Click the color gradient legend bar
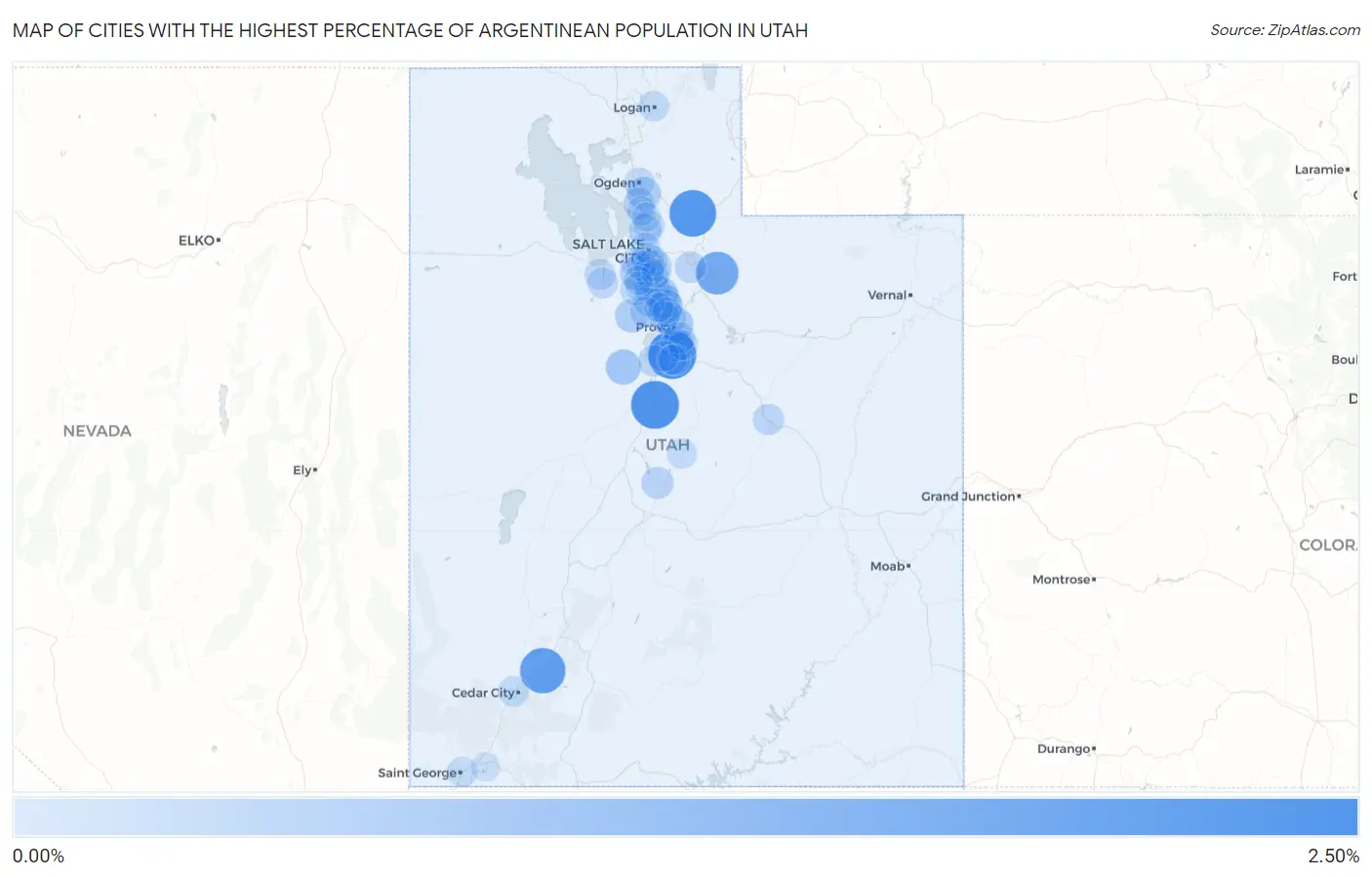1372x877 pixels. [685, 817]
